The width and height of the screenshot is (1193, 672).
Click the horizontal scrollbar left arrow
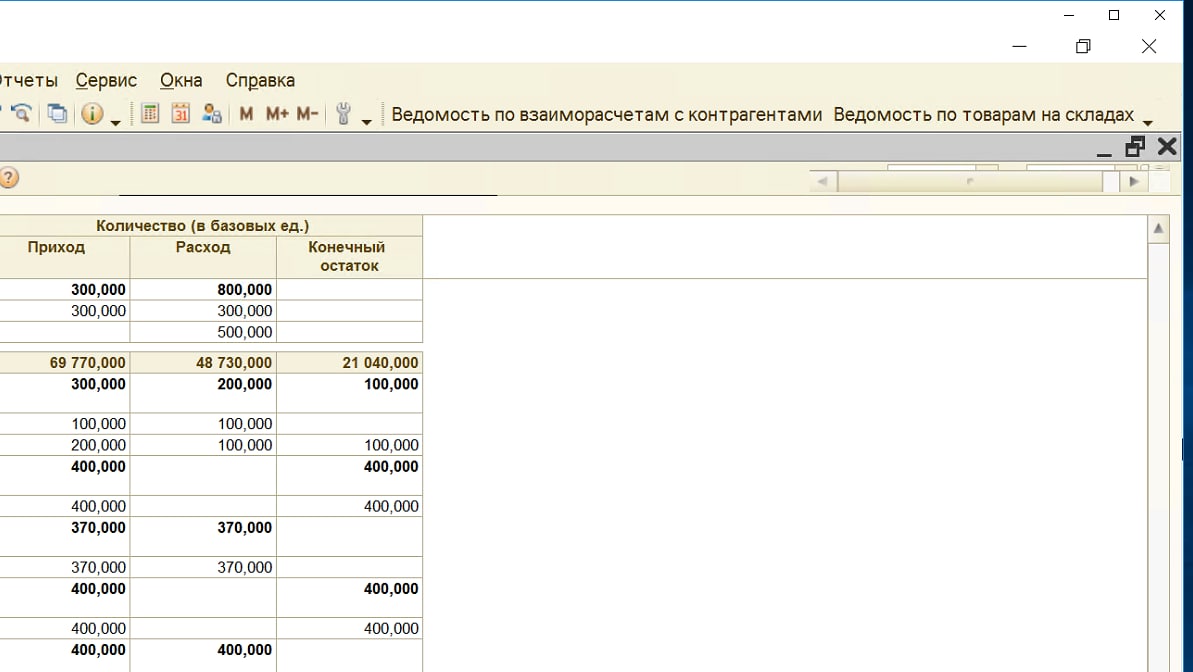click(822, 181)
